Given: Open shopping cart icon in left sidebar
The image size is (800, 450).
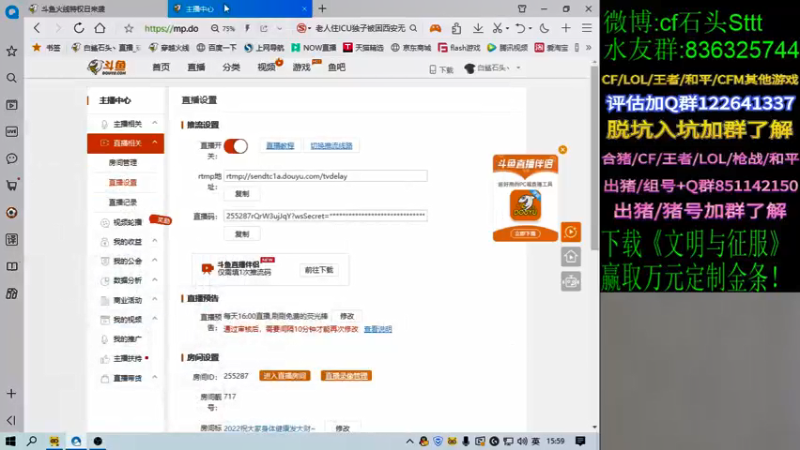Looking at the screenshot, I should 11,185.
